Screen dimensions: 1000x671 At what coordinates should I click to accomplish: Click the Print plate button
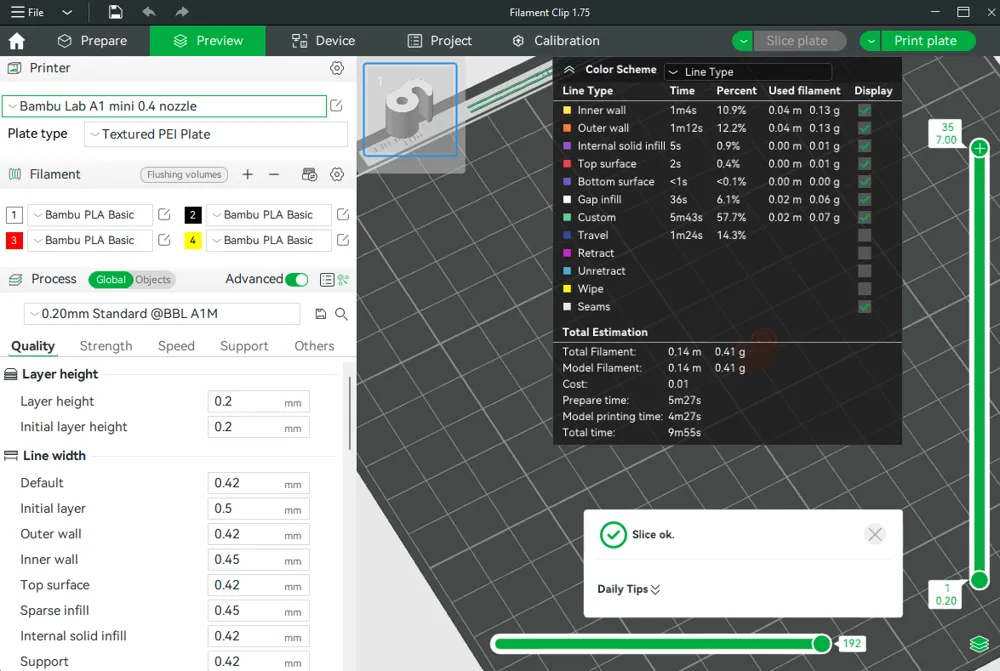928,41
